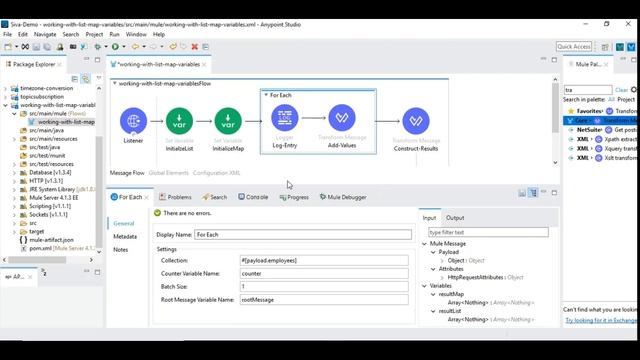Screen dimensions: 640x360
Task: Expand the src/main/resources folder
Action: (14, 139)
